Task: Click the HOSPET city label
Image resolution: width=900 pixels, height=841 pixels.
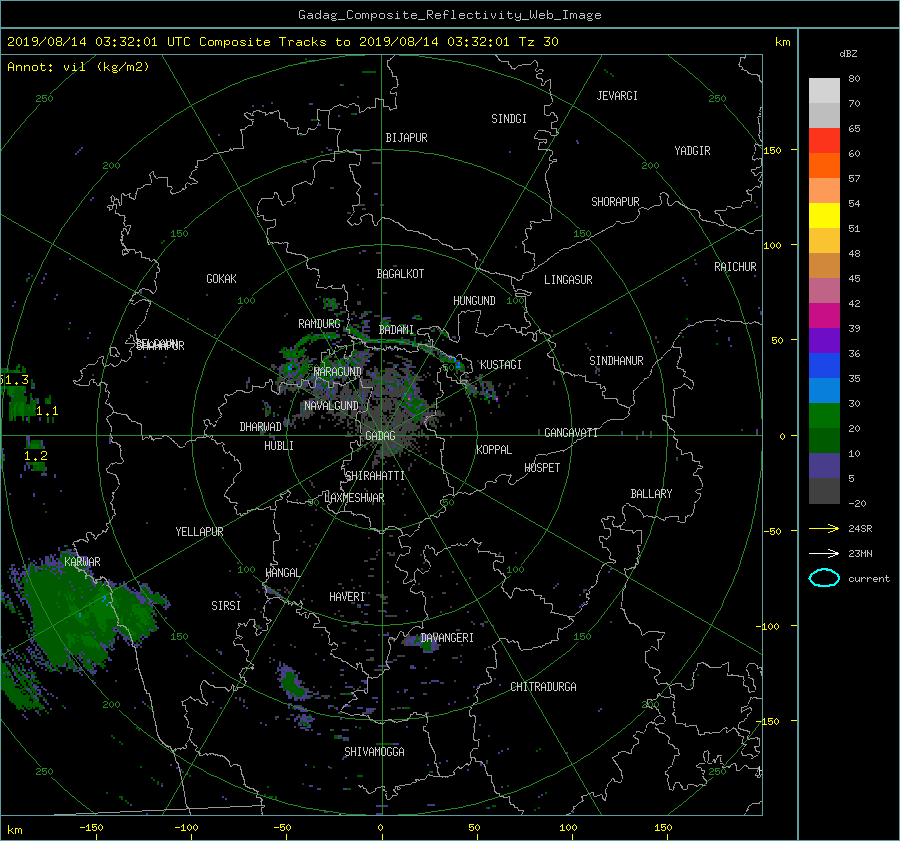Action: point(542,468)
